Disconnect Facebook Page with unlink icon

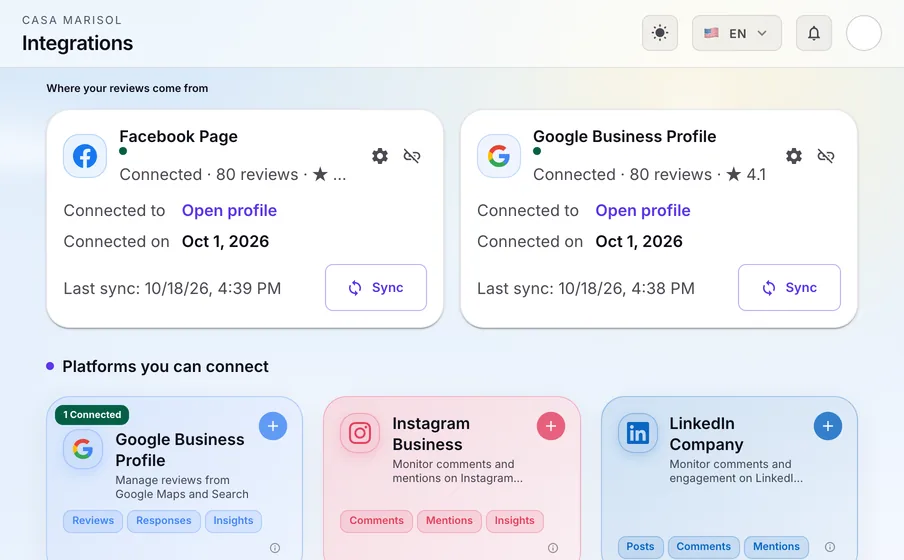(412, 156)
